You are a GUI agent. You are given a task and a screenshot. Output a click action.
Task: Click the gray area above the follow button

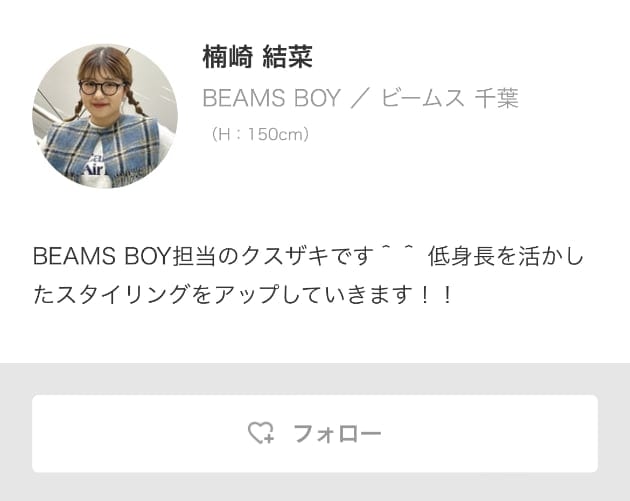(x=315, y=379)
